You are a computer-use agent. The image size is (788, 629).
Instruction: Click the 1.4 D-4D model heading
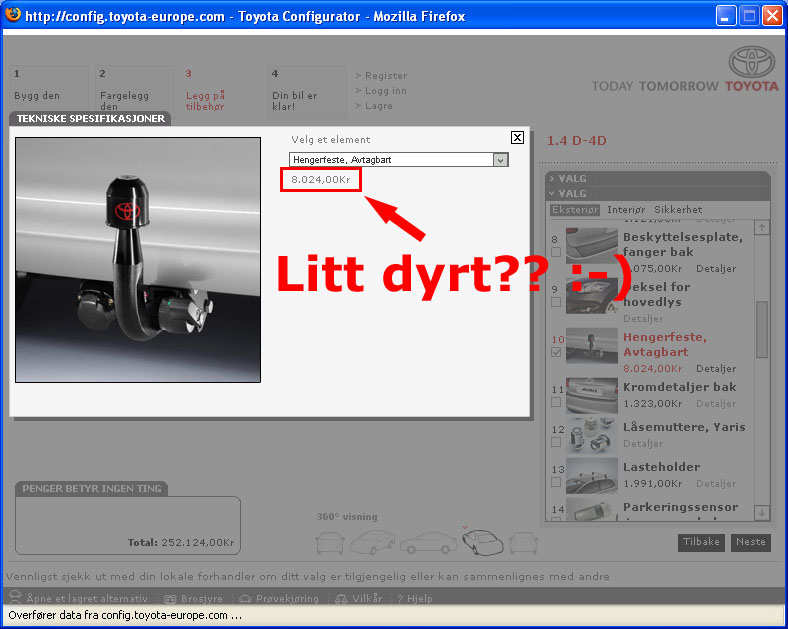pos(577,141)
